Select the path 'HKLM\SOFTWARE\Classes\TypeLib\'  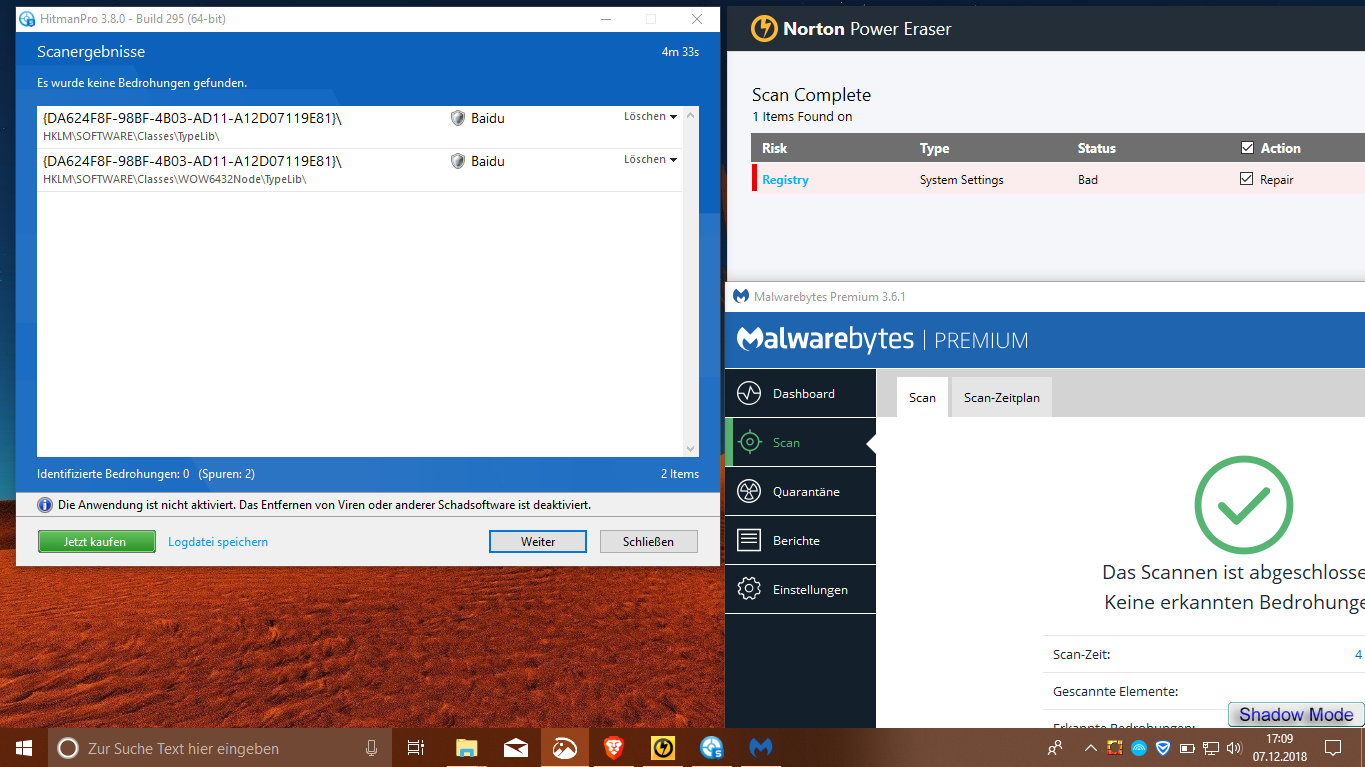coord(131,136)
